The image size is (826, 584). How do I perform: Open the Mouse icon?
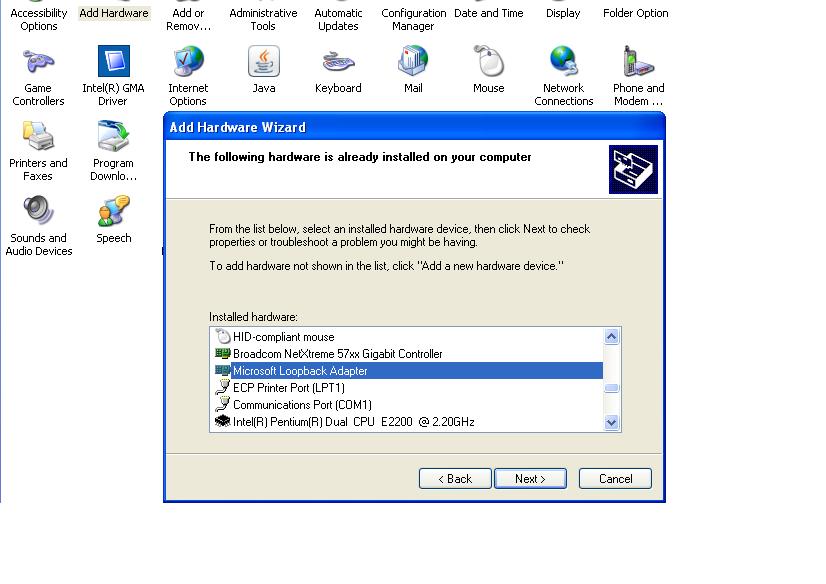click(x=488, y=61)
